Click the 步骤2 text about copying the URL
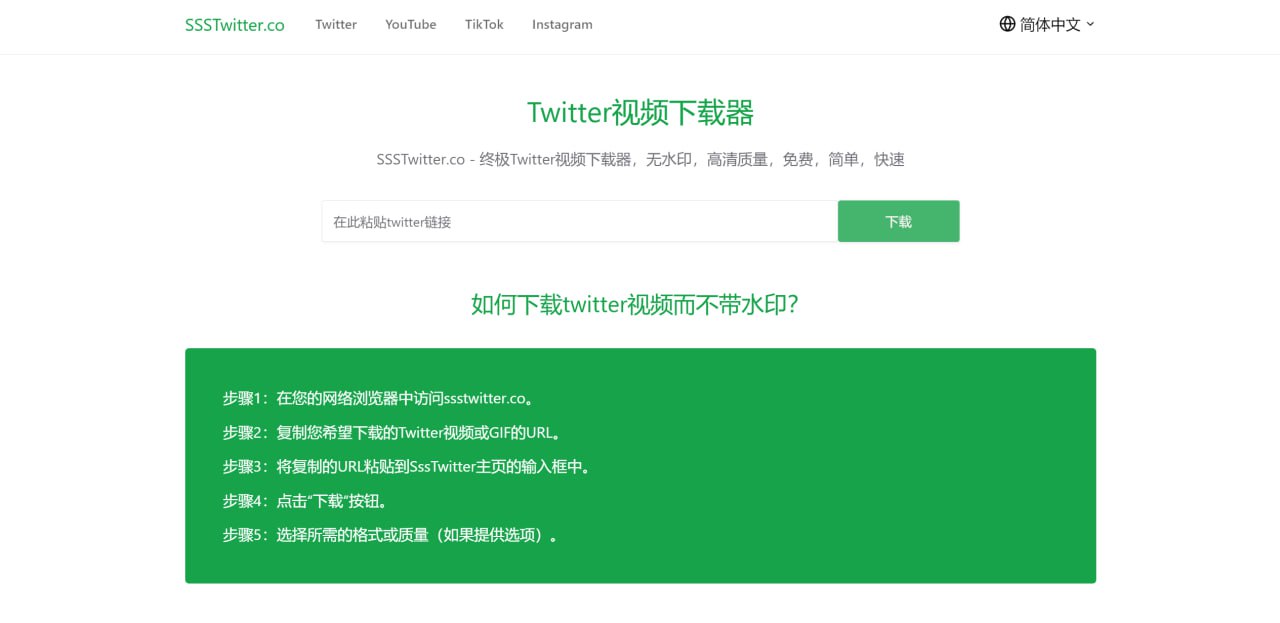Image resolution: width=1280 pixels, height=623 pixels. click(x=394, y=433)
